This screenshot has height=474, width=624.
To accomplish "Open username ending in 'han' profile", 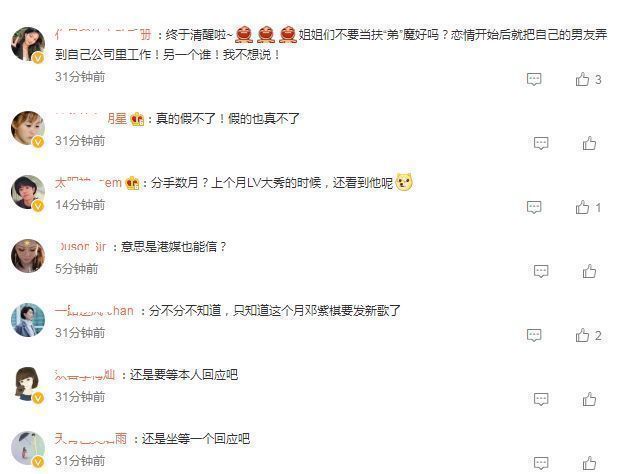I will (x=94, y=310).
